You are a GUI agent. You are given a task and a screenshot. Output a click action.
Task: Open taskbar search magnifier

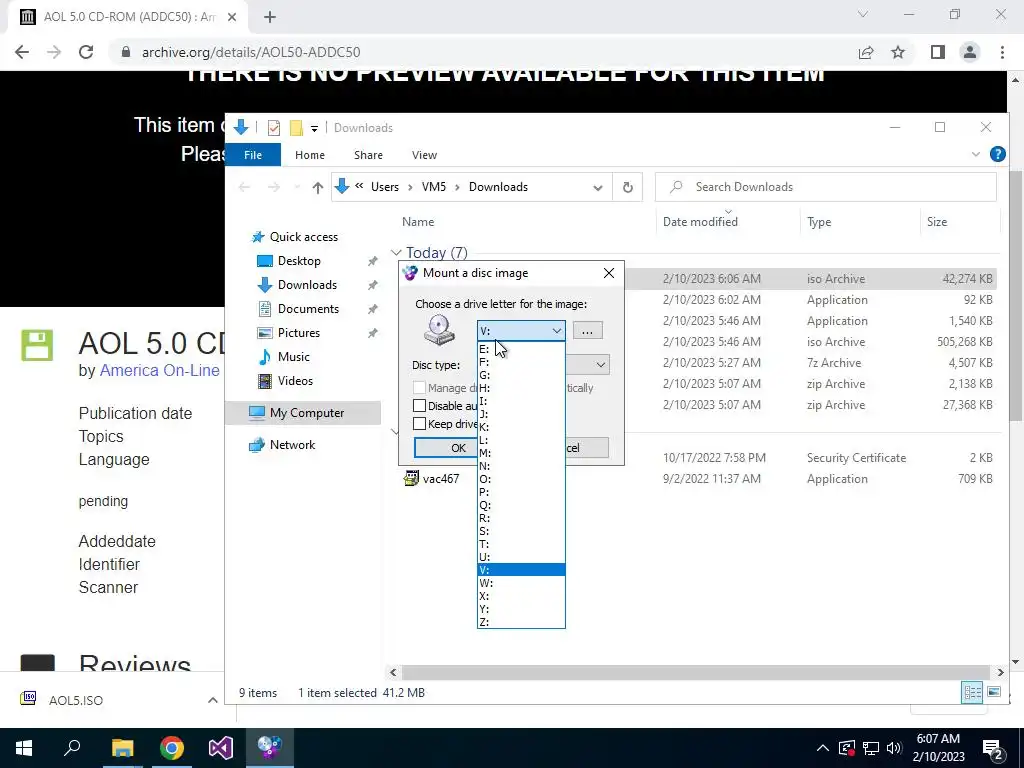point(72,748)
